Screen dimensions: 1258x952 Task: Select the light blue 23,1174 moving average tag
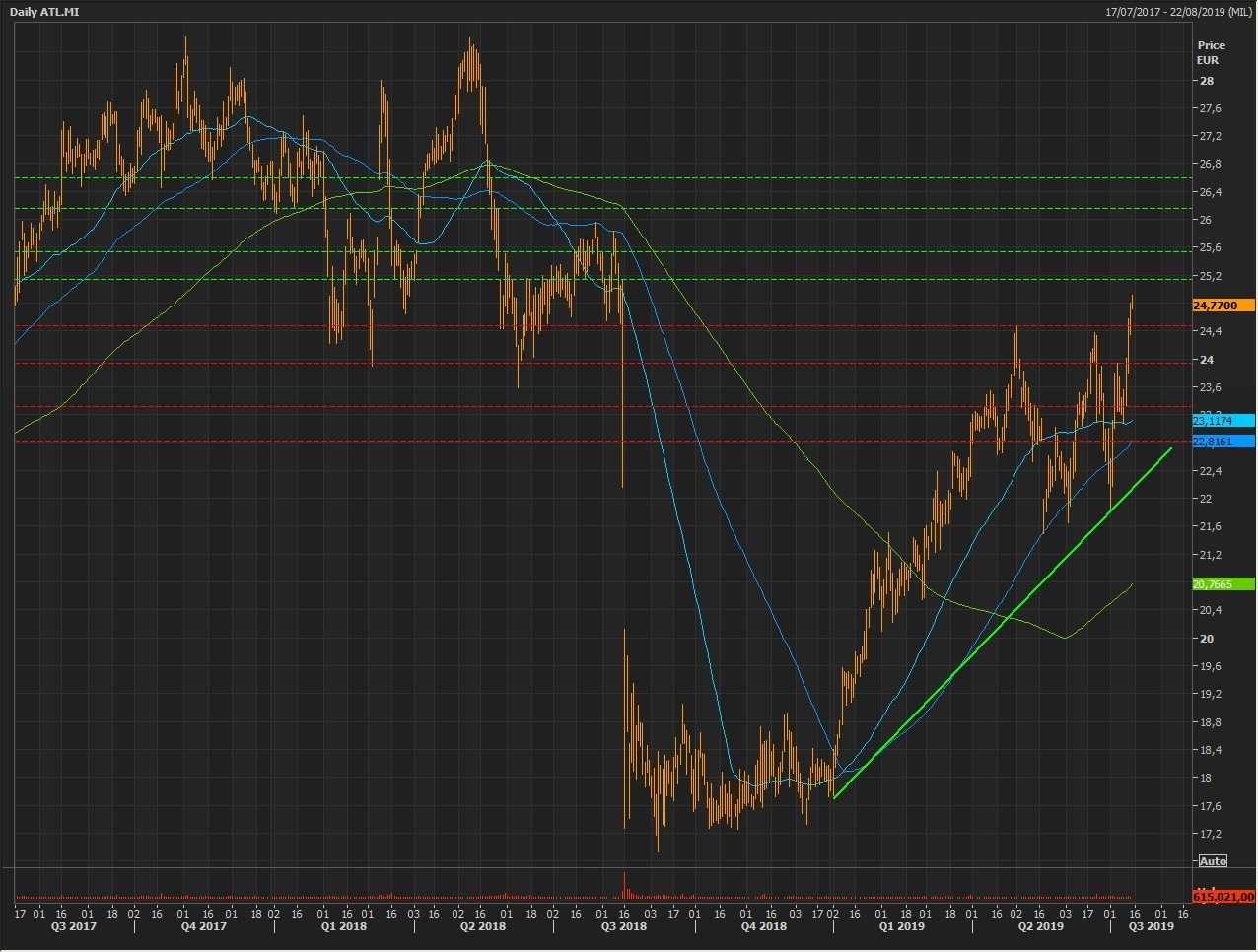[1223, 421]
